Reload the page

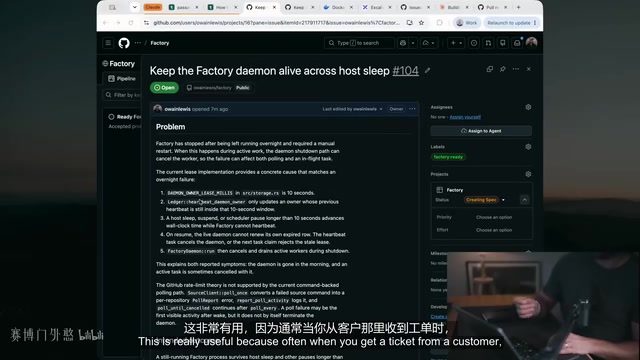coord(131,23)
